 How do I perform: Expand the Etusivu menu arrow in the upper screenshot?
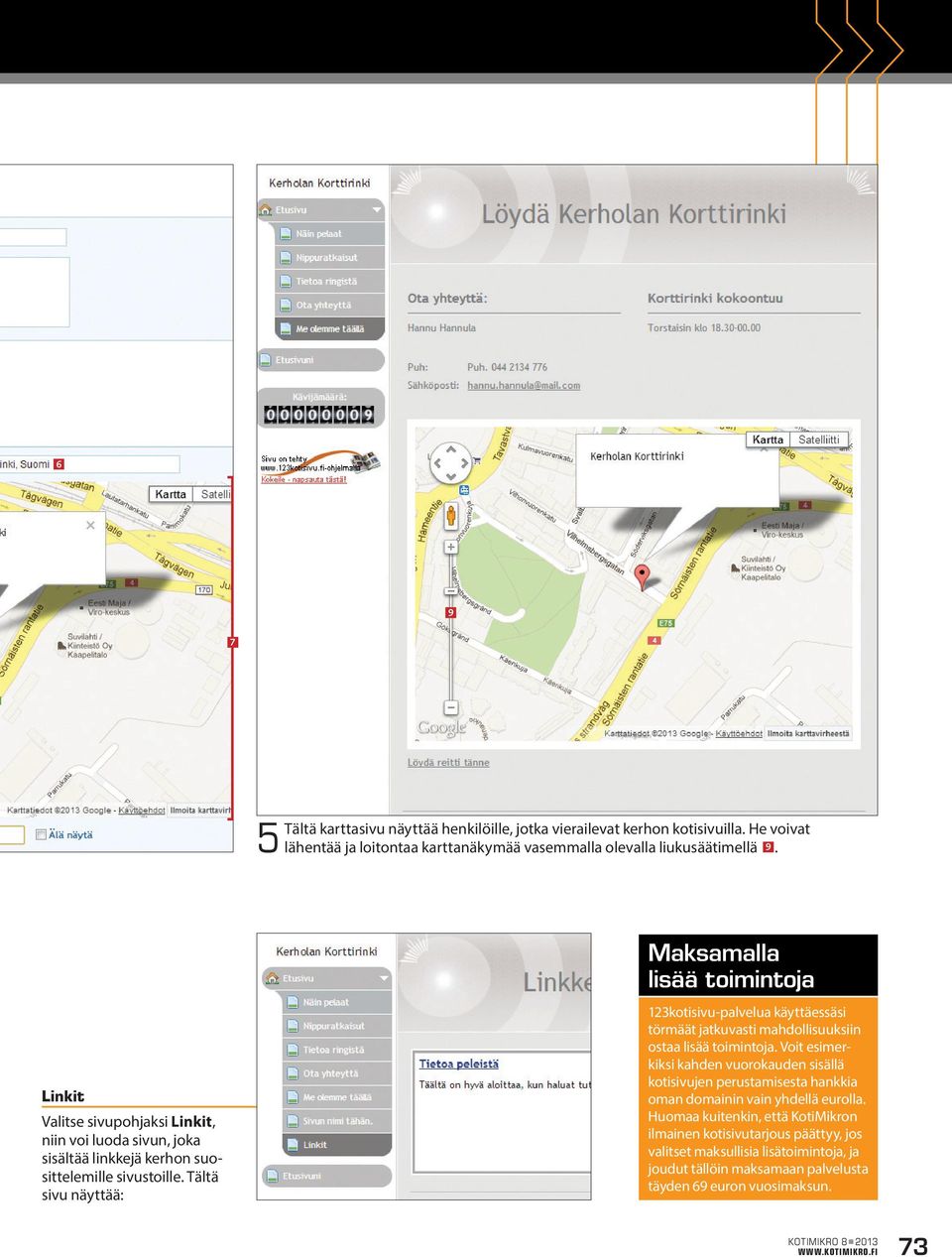point(377,210)
